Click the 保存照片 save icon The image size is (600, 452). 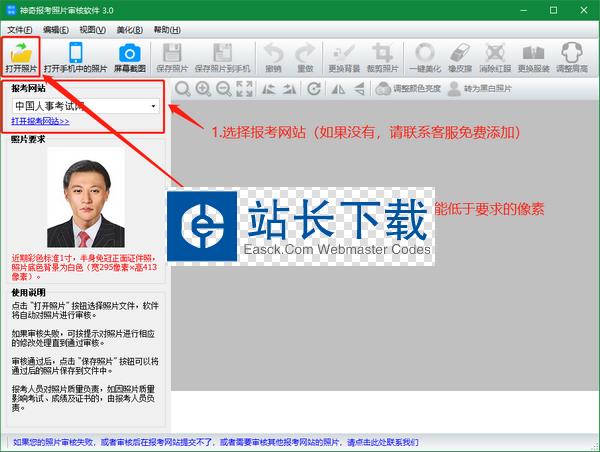coord(171,58)
